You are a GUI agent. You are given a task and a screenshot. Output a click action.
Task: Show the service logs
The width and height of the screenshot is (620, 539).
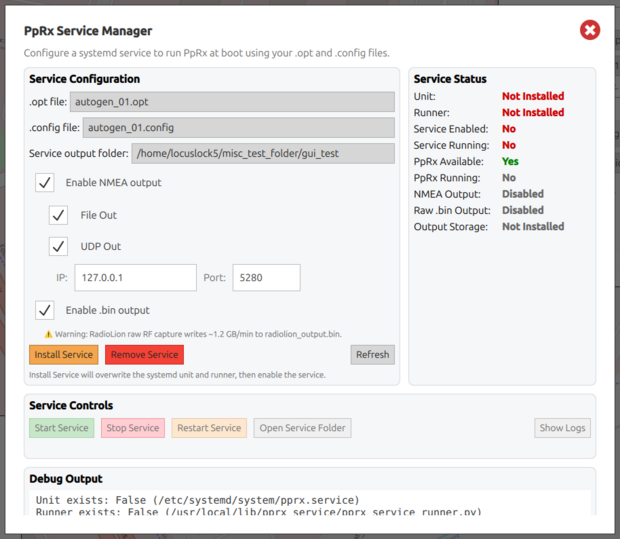click(562, 428)
